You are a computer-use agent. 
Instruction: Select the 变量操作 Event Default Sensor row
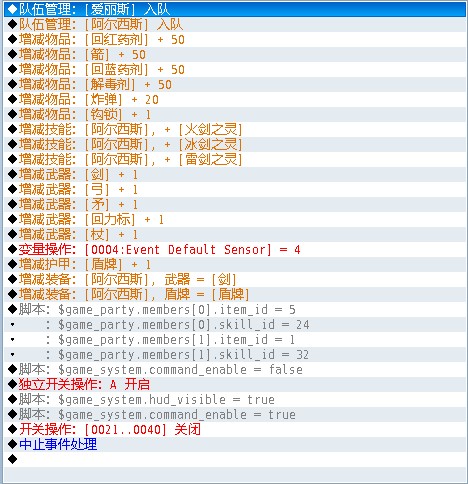pyautogui.click(x=235, y=249)
